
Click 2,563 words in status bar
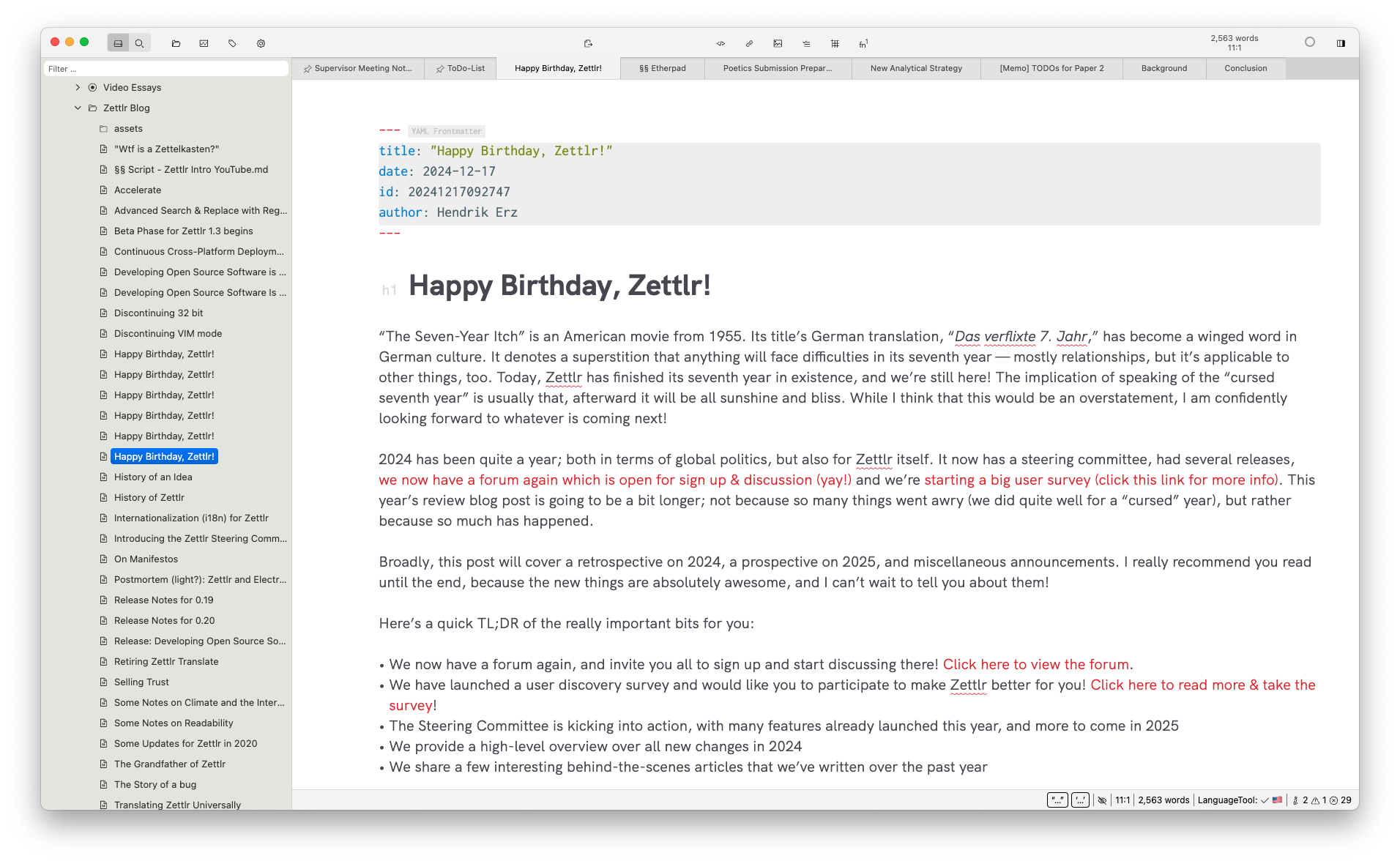click(1163, 800)
